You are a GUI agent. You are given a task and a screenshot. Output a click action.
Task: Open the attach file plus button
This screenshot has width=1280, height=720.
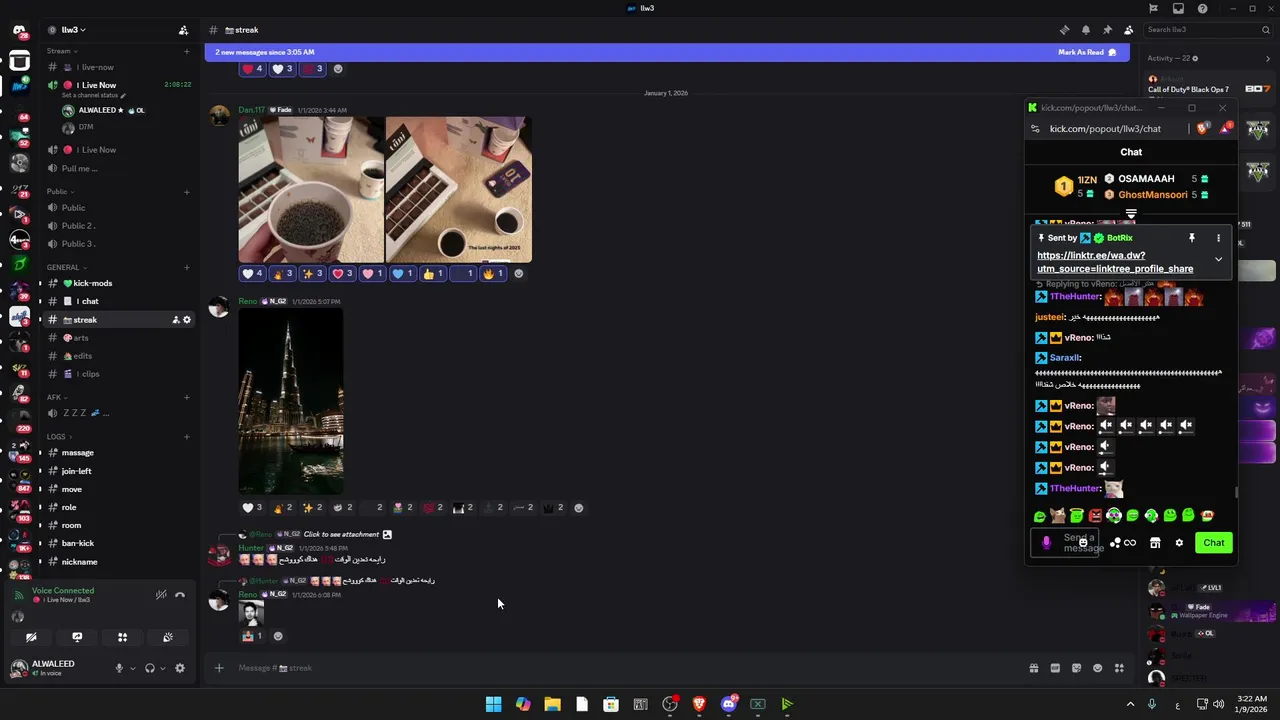[x=219, y=668]
